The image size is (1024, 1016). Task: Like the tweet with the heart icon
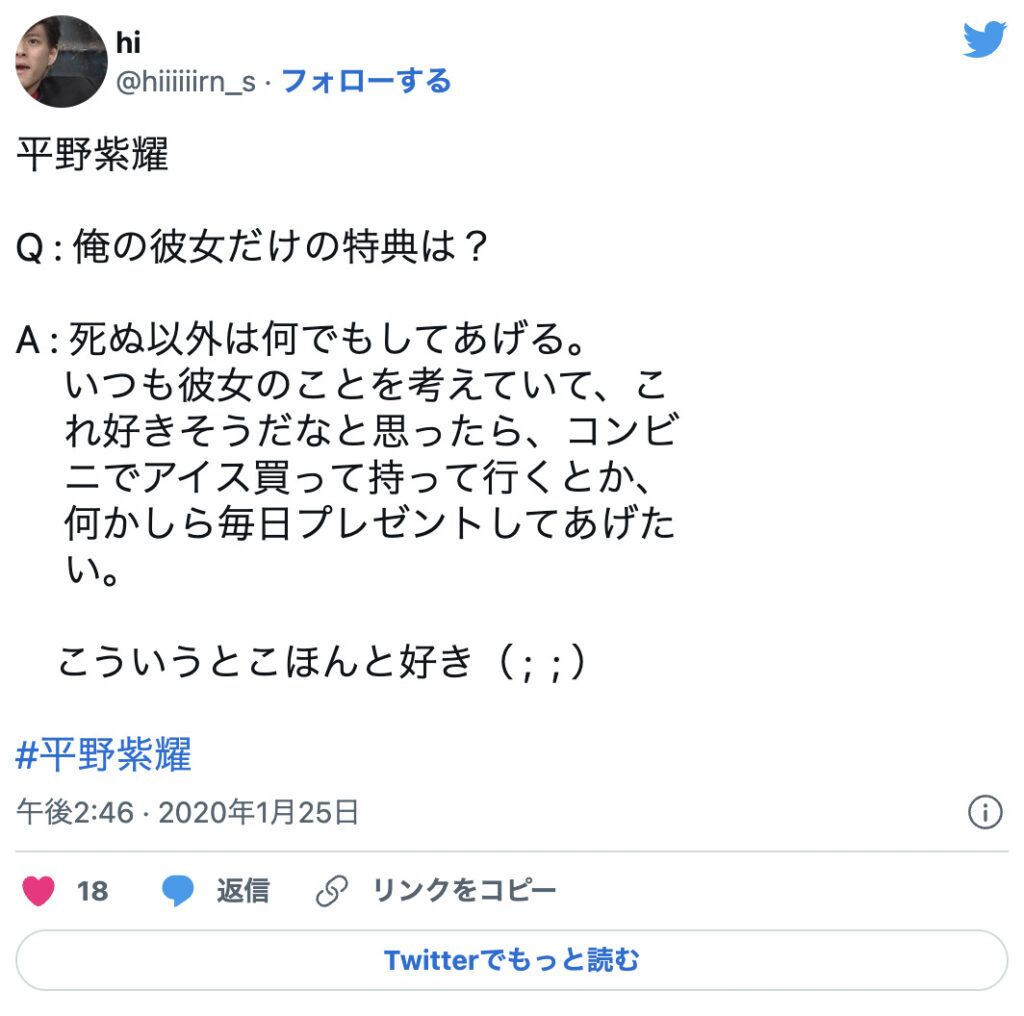click(x=39, y=890)
